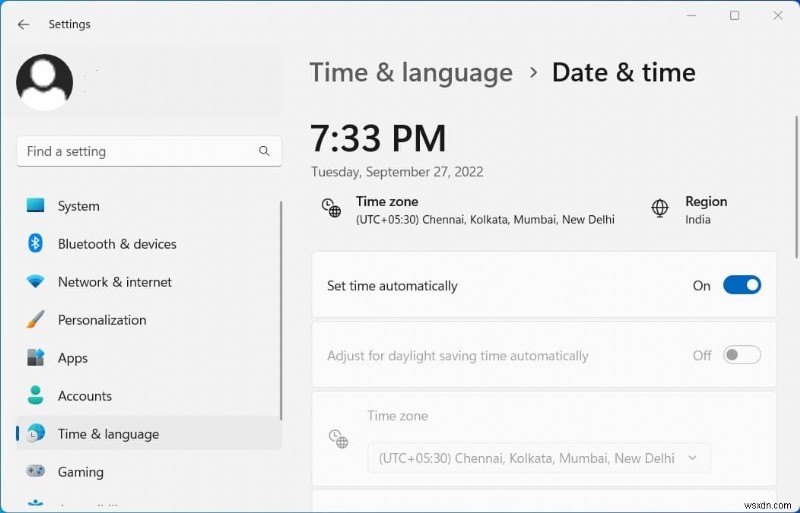The image size is (800, 513).
Task: Click the Personalization paintbrush icon
Action: [36, 320]
